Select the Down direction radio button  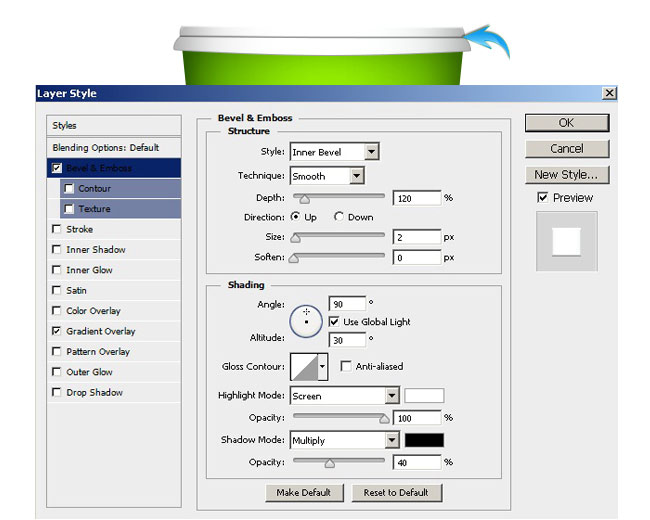[x=339, y=216]
